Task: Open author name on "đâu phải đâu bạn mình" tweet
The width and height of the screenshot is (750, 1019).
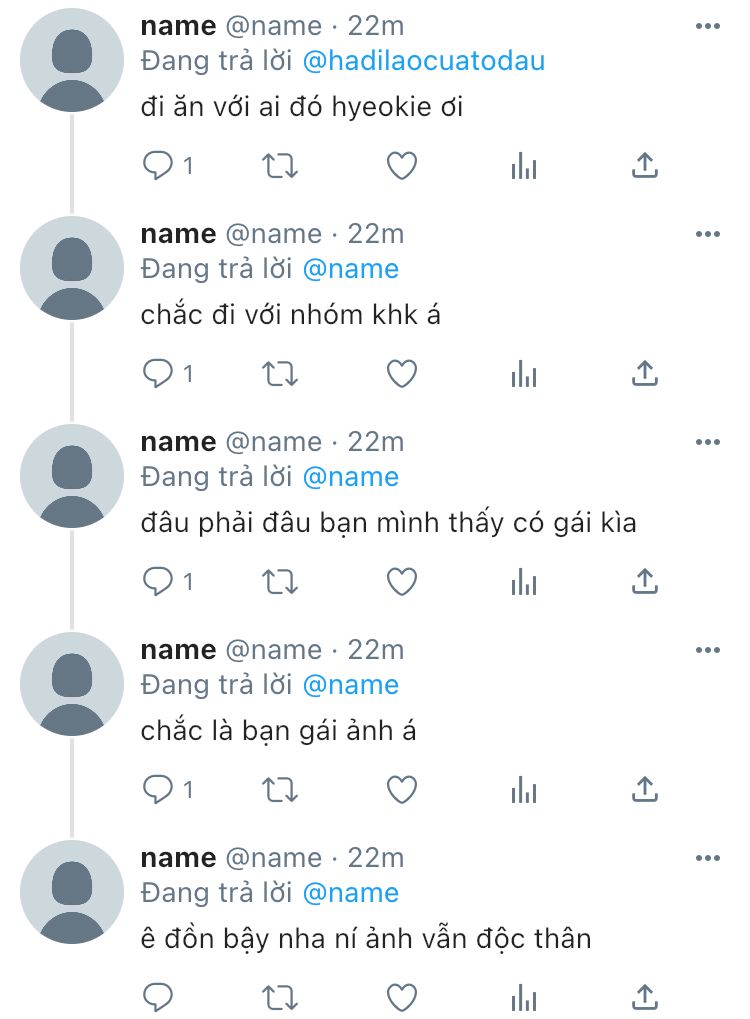Action: [x=178, y=442]
